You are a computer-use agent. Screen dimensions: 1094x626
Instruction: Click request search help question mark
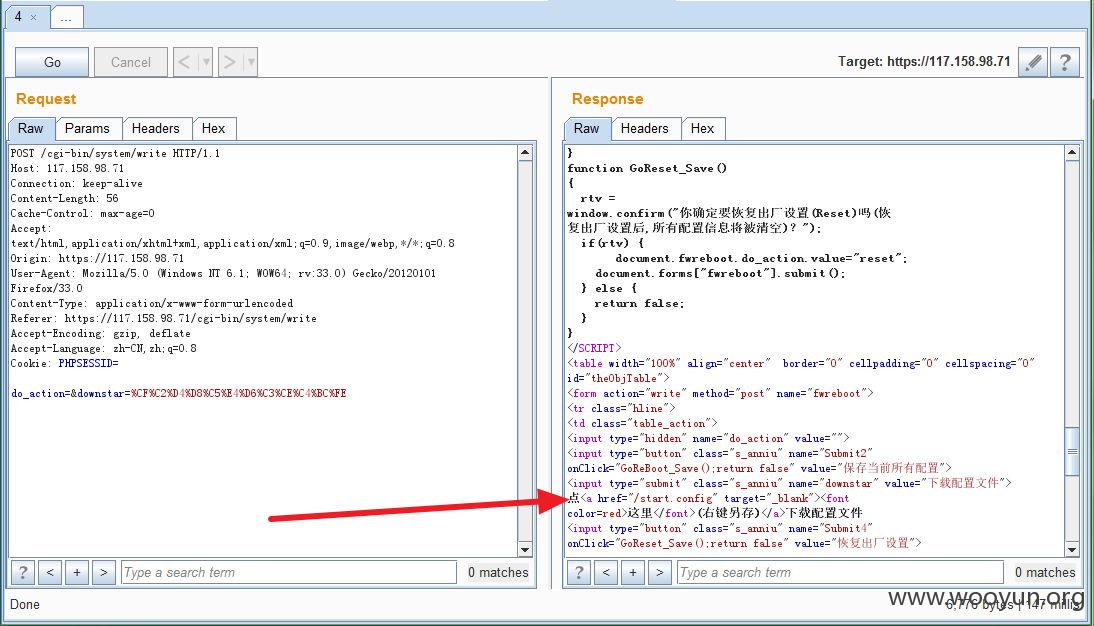pos(23,572)
